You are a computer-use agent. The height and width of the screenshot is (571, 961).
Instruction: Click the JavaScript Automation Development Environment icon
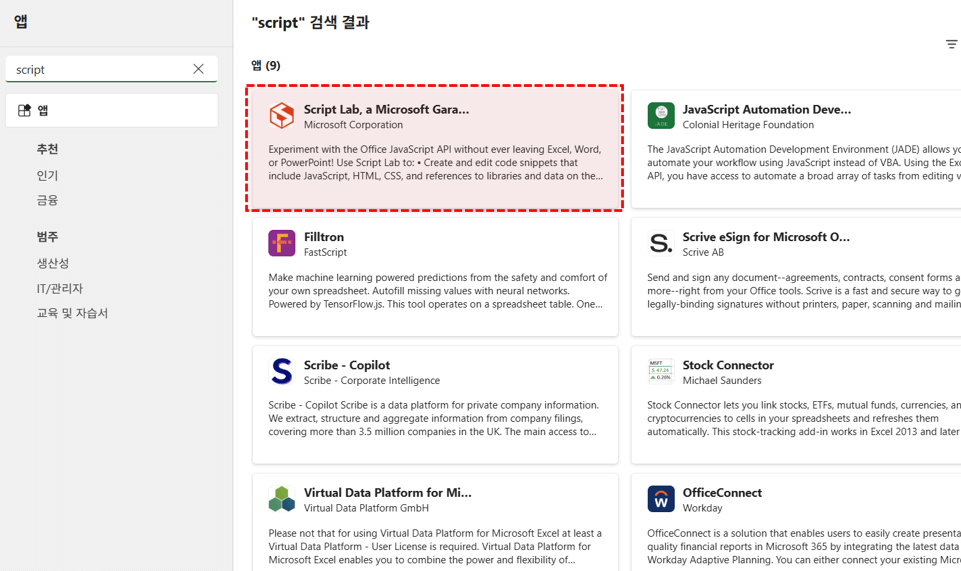point(661,116)
